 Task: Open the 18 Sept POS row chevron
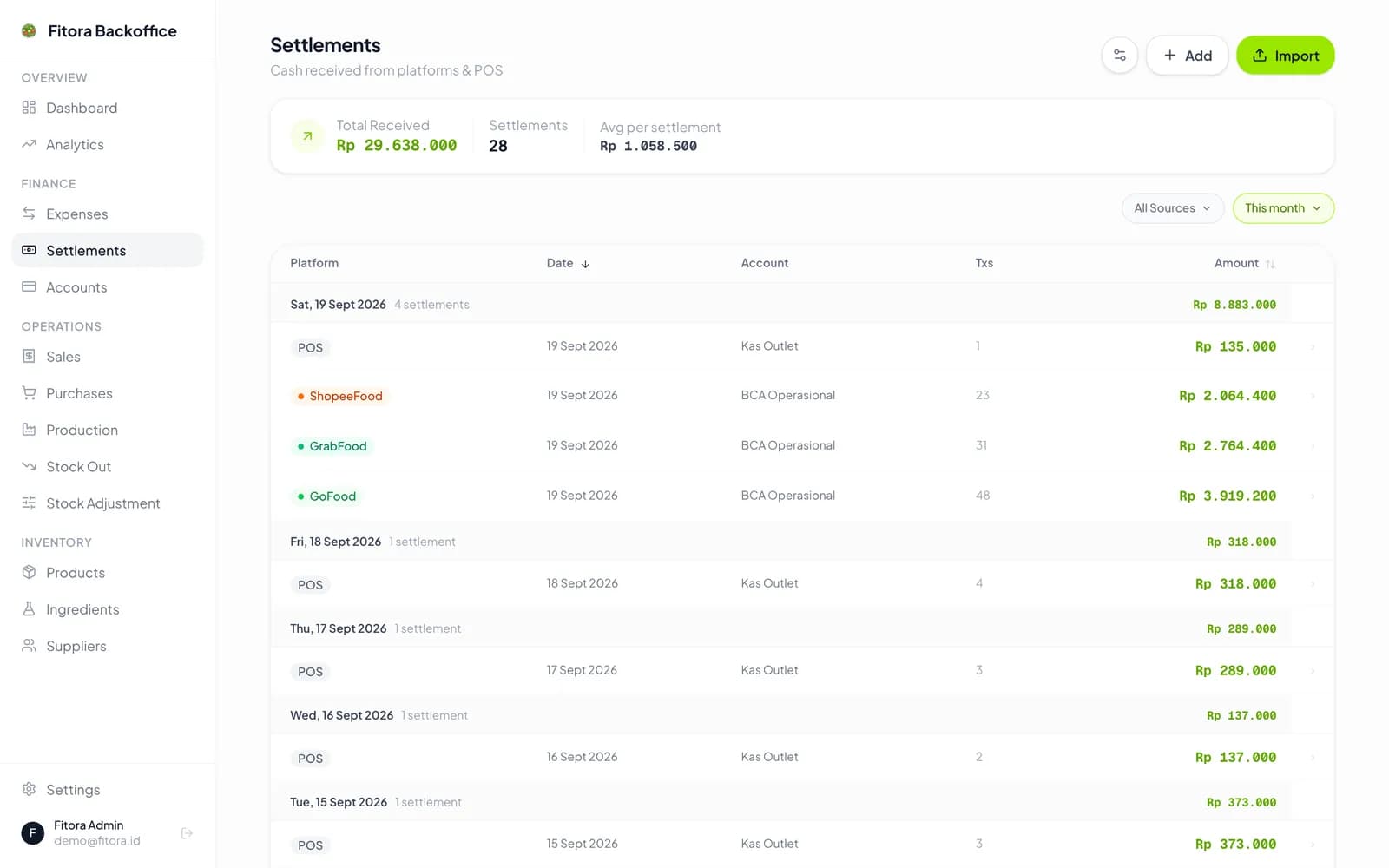click(x=1313, y=584)
